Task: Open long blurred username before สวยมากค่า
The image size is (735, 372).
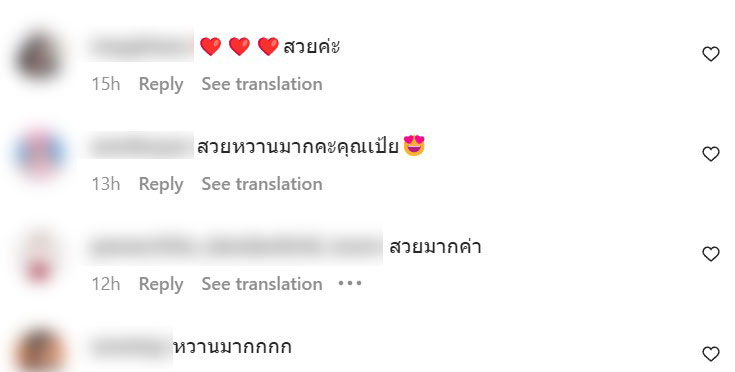Action: (x=236, y=246)
